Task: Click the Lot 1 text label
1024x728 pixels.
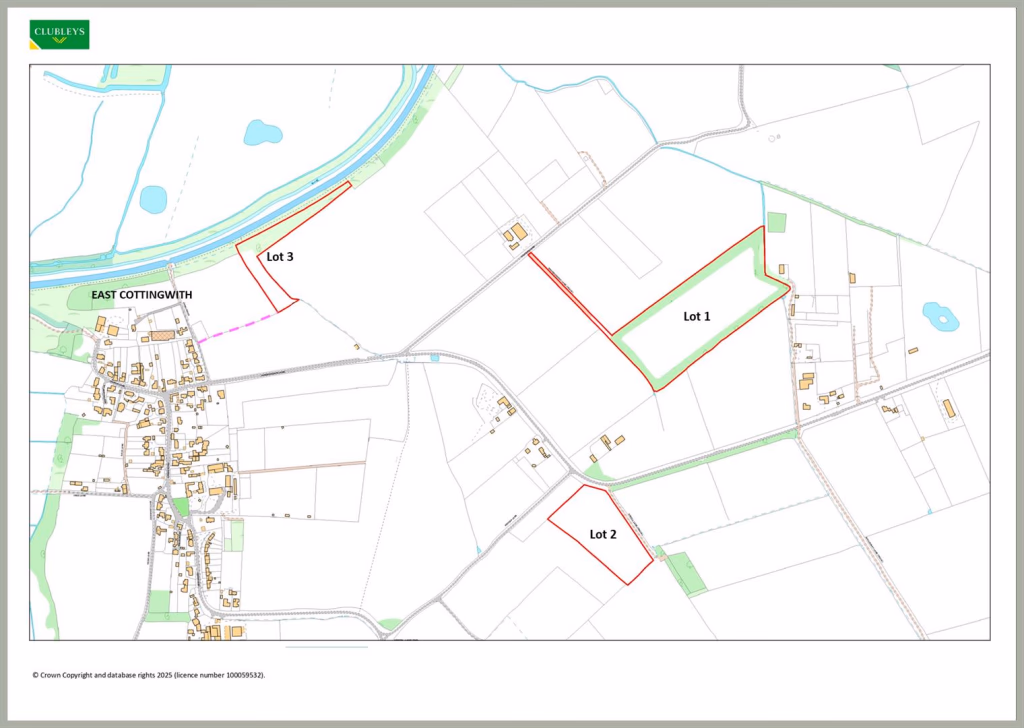Action: pyautogui.click(x=696, y=316)
